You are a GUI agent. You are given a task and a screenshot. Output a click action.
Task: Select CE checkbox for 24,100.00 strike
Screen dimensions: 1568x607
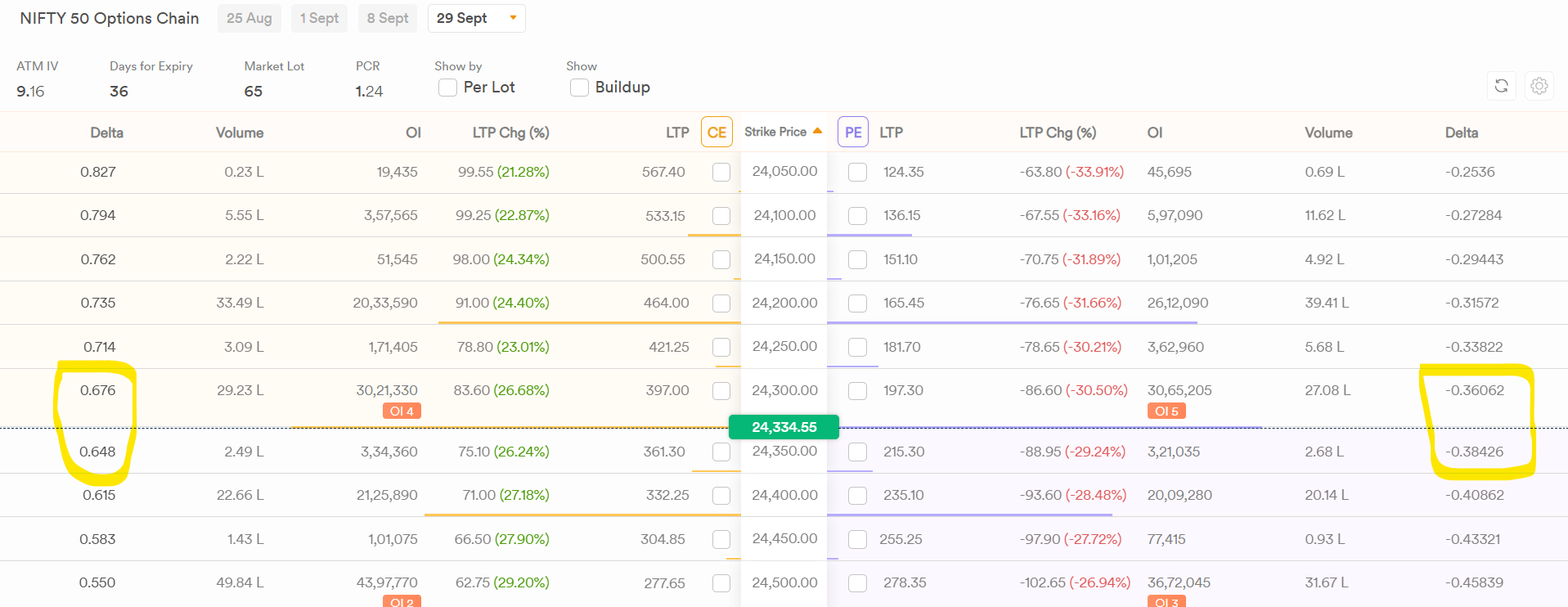click(721, 216)
